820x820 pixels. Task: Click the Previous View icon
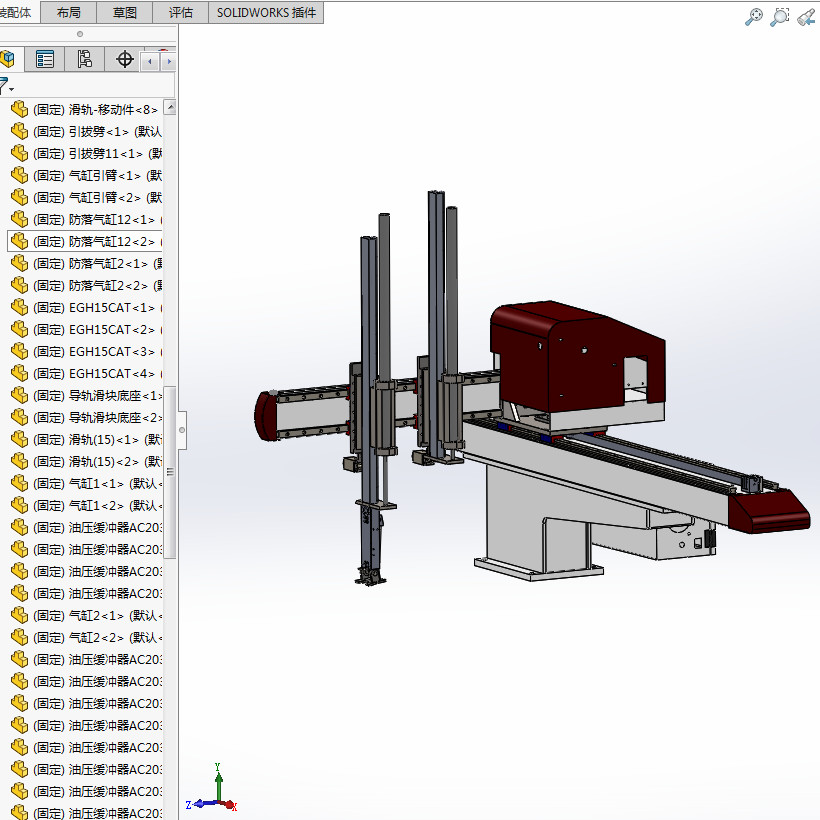point(806,16)
